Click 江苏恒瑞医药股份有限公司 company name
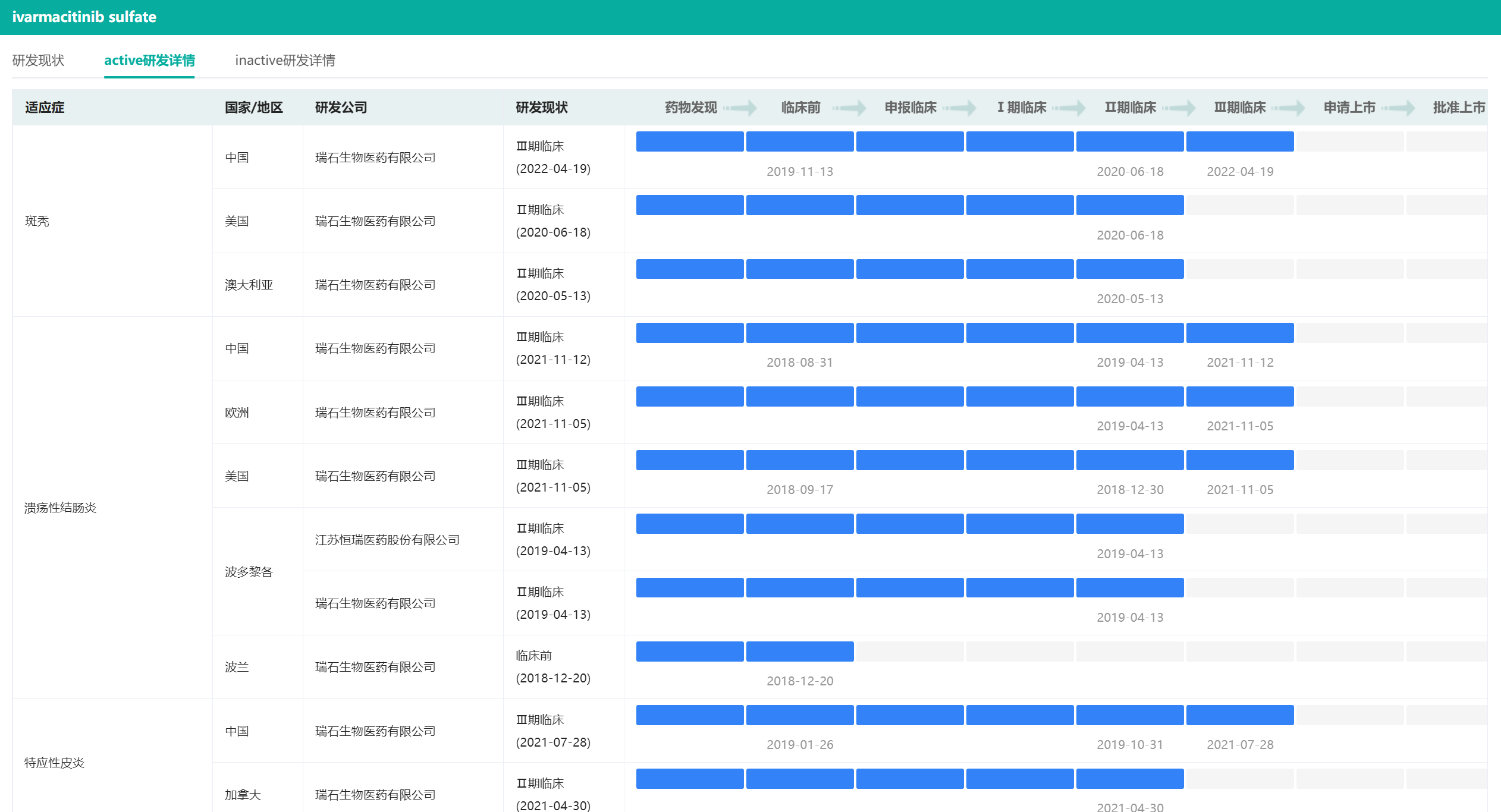Screen dimensions: 1501x812 pyautogui.click(x=387, y=540)
